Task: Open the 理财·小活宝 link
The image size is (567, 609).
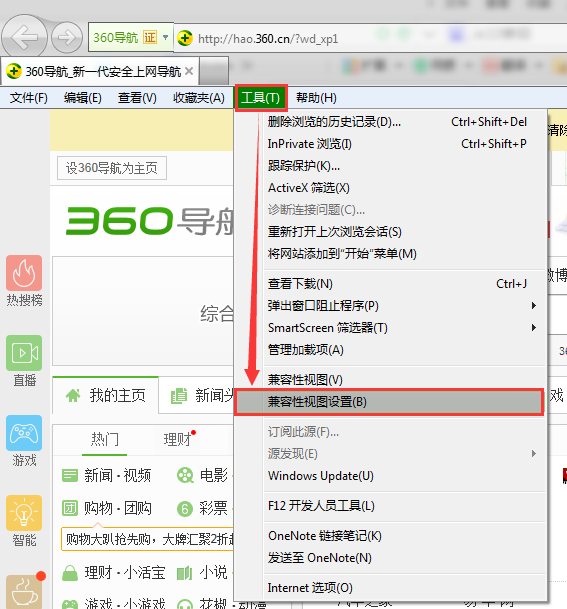Action: point(125,573)
